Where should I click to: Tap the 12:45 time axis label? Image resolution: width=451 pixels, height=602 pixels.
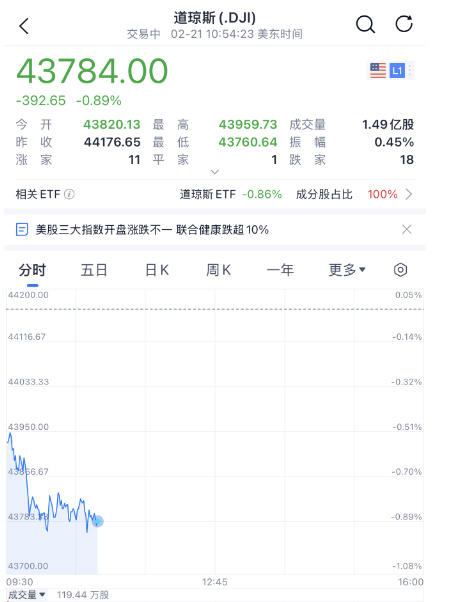tap(215, 582)
